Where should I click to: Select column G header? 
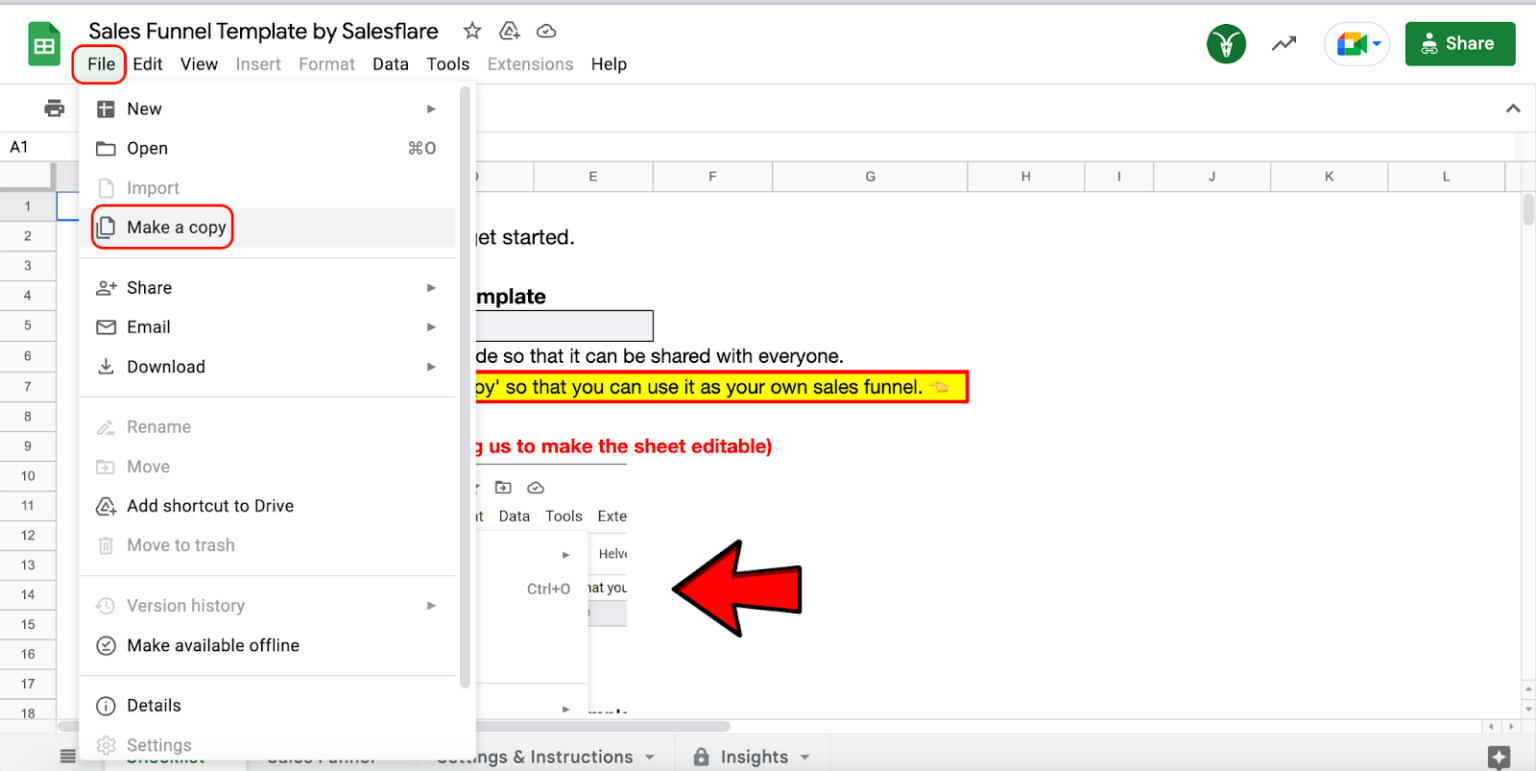(870, 176)
